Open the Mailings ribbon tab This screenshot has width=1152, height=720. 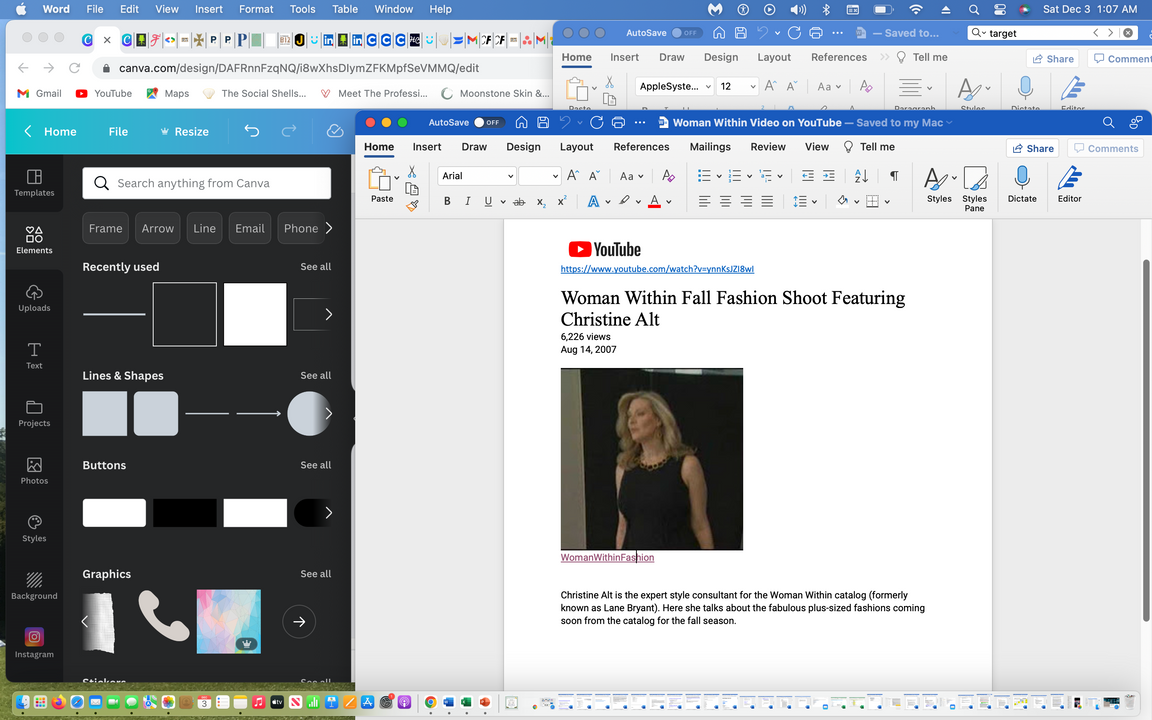tap(709, 147)
